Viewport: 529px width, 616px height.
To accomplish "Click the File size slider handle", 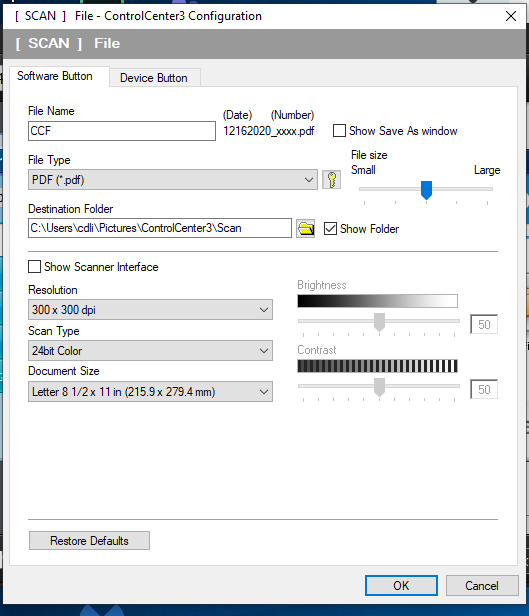I will (x=426, y=190).
